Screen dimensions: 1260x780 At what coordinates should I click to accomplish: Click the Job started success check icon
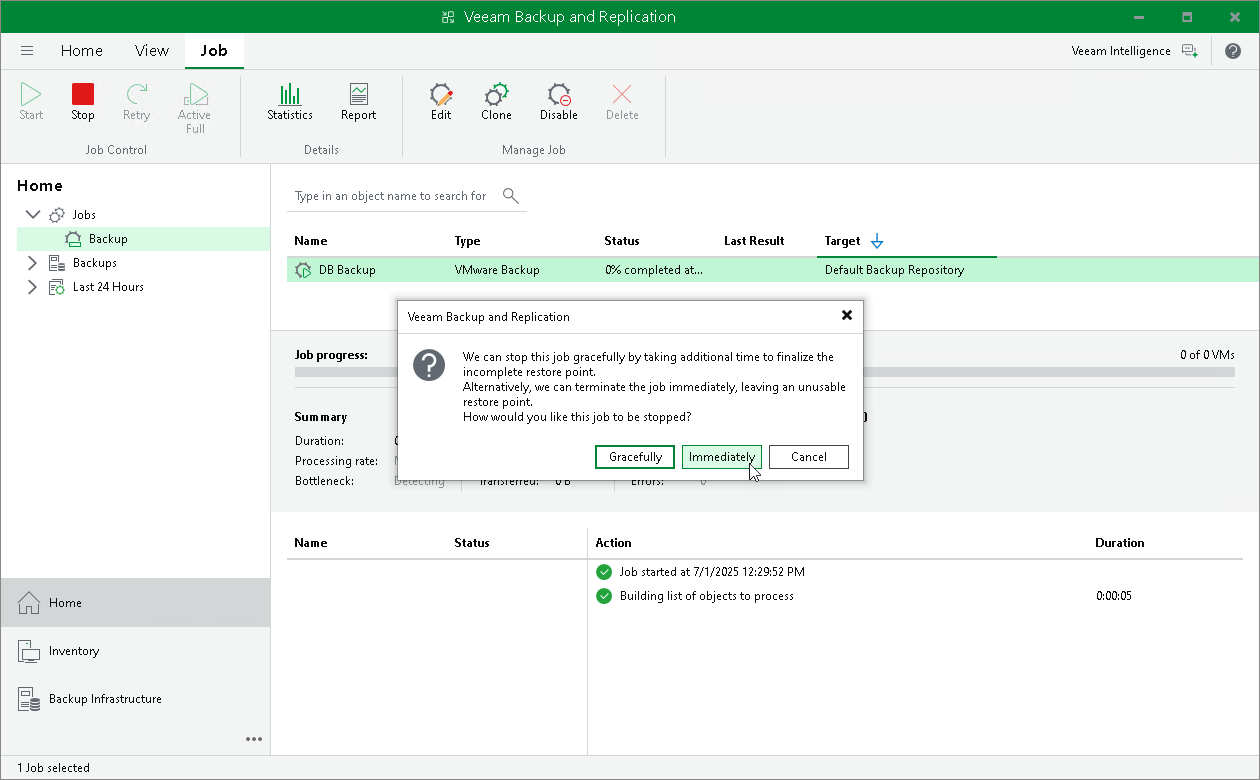(x=603, y=572)
